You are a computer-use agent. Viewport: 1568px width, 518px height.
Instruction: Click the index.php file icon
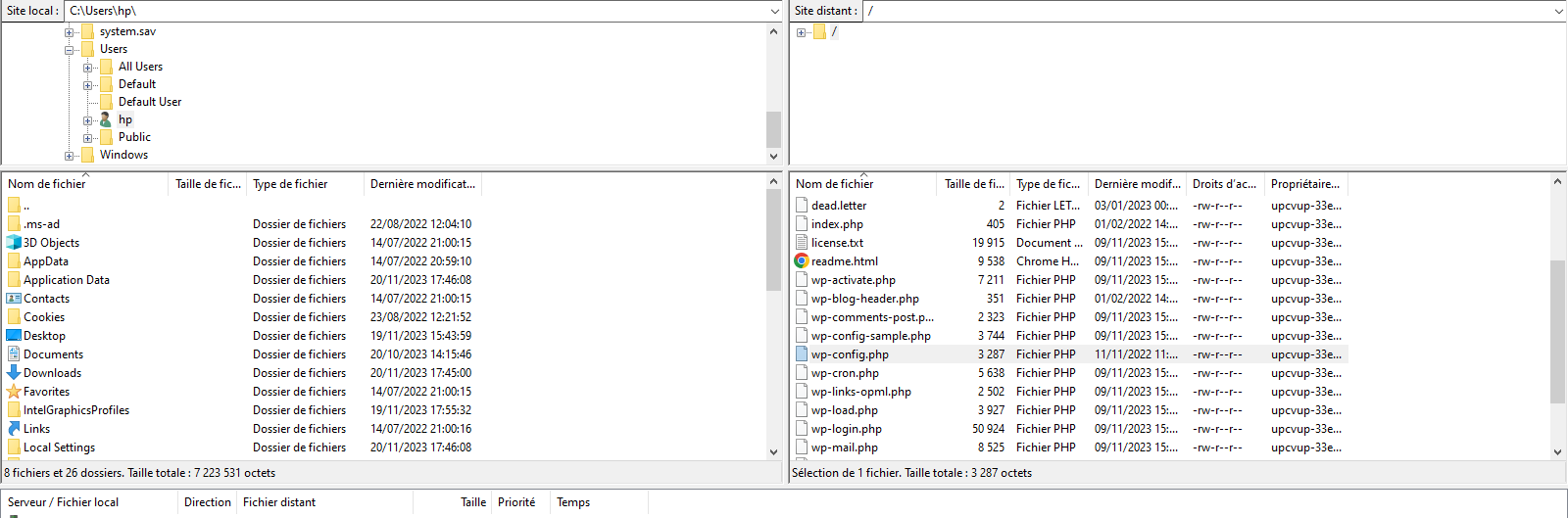pos(802,224)
